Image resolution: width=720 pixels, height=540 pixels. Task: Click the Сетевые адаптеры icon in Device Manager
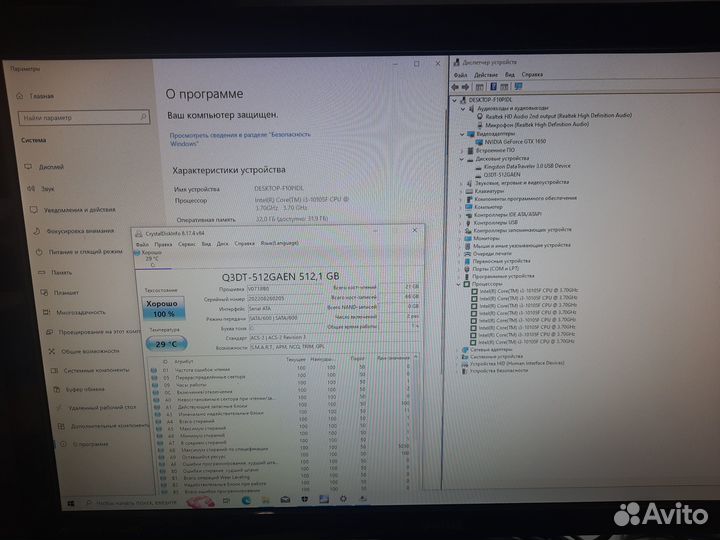[465, 350]
